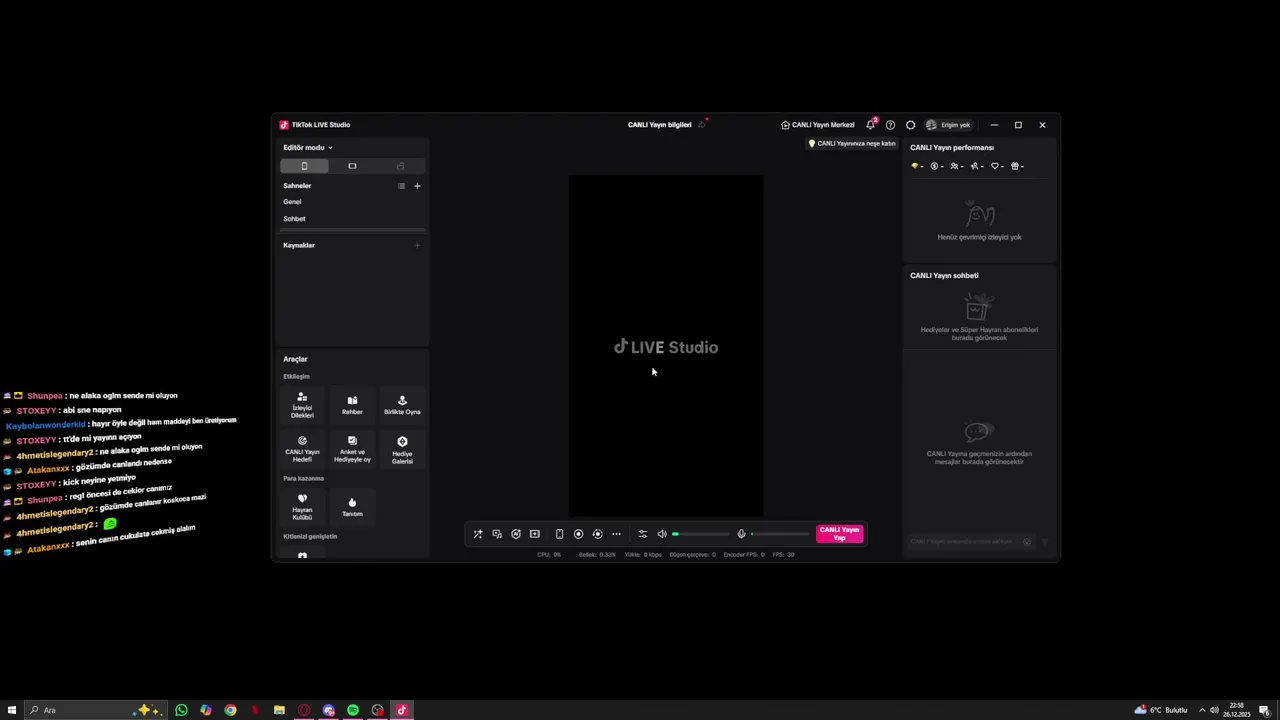Open Hayran Kulübü tool
This screenshot has width=1280, height=720.
point(302,507)
